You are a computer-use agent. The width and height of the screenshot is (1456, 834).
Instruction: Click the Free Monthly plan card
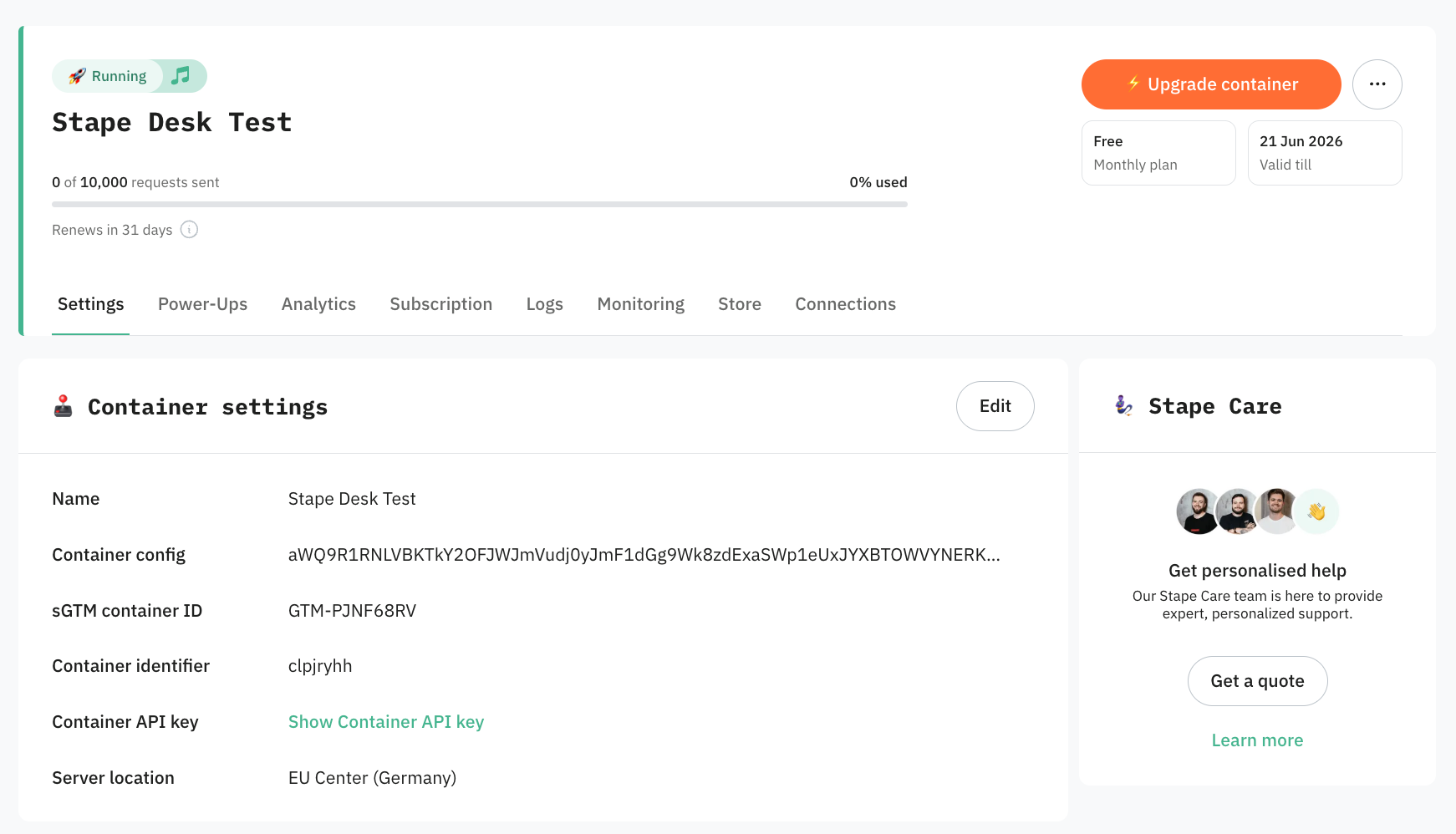tap(1158, 153)
